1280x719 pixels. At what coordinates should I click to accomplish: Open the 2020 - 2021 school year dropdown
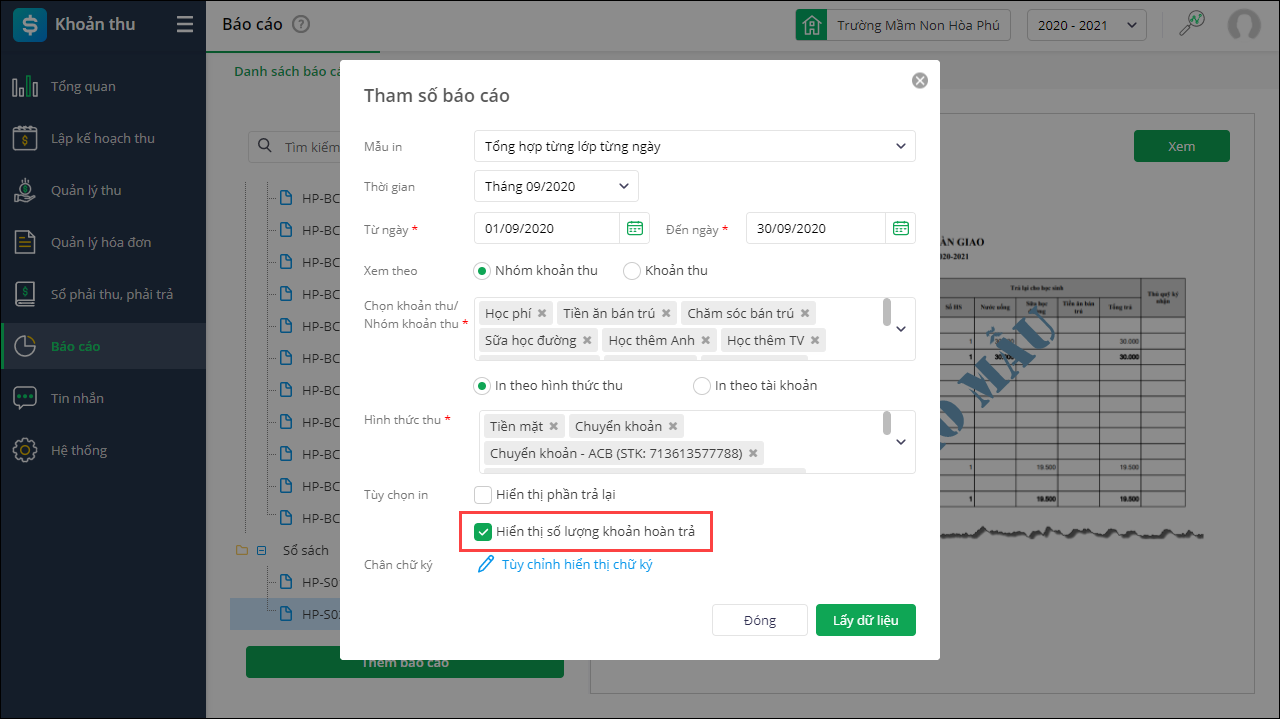tap(1087, 25)
